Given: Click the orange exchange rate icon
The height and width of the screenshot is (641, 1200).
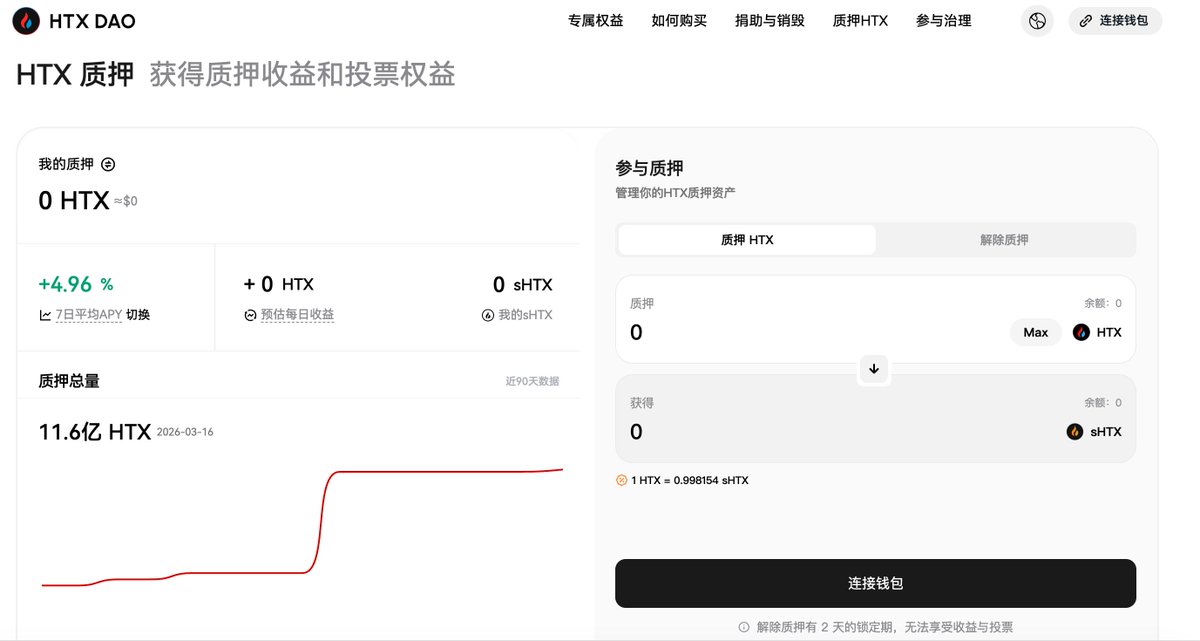Looking at the screenshot, I should click(621, 480).
